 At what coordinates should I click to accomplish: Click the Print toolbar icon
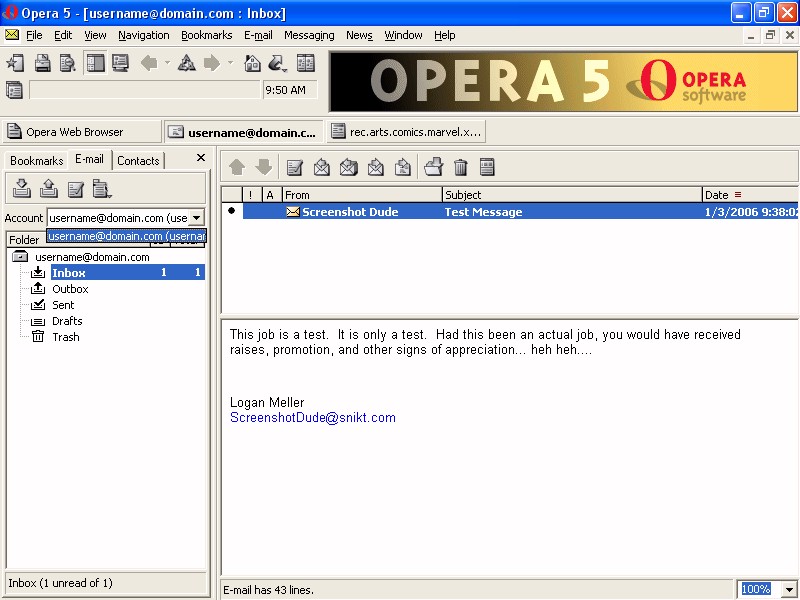pyautogui.click(x=42, y=63)
